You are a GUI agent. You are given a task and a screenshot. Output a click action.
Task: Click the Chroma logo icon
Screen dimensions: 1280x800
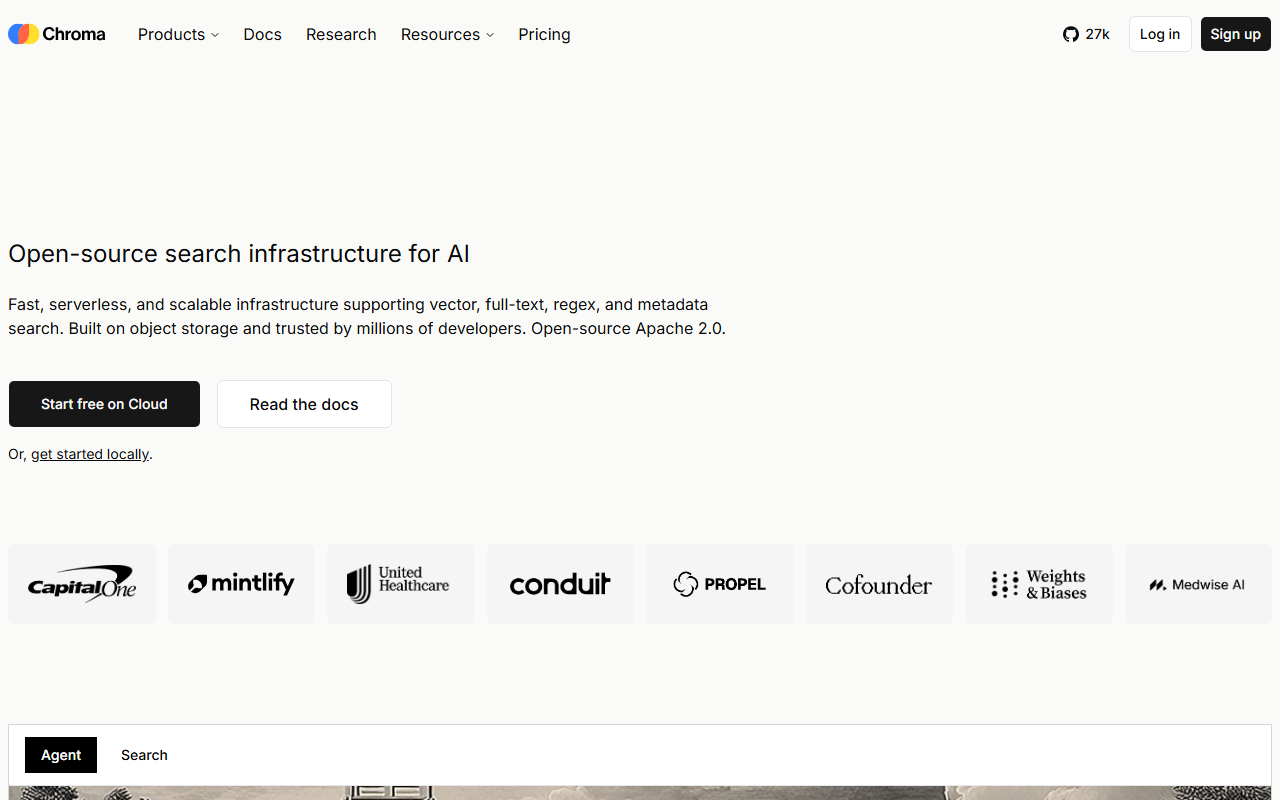(x=24, y=34)
